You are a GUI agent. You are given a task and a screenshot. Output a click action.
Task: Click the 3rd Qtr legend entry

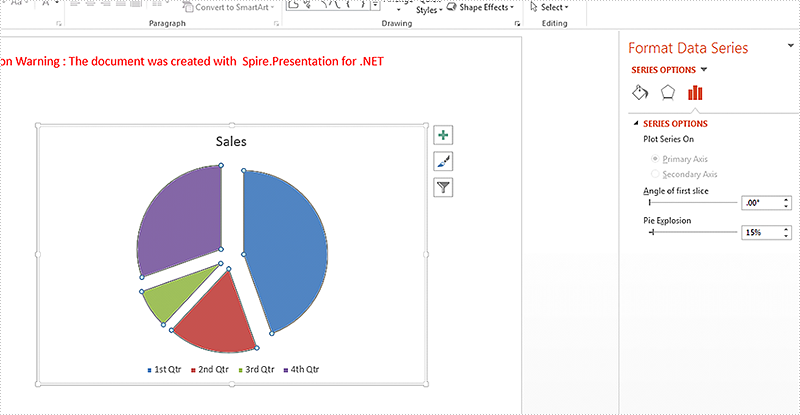(256, 369)
